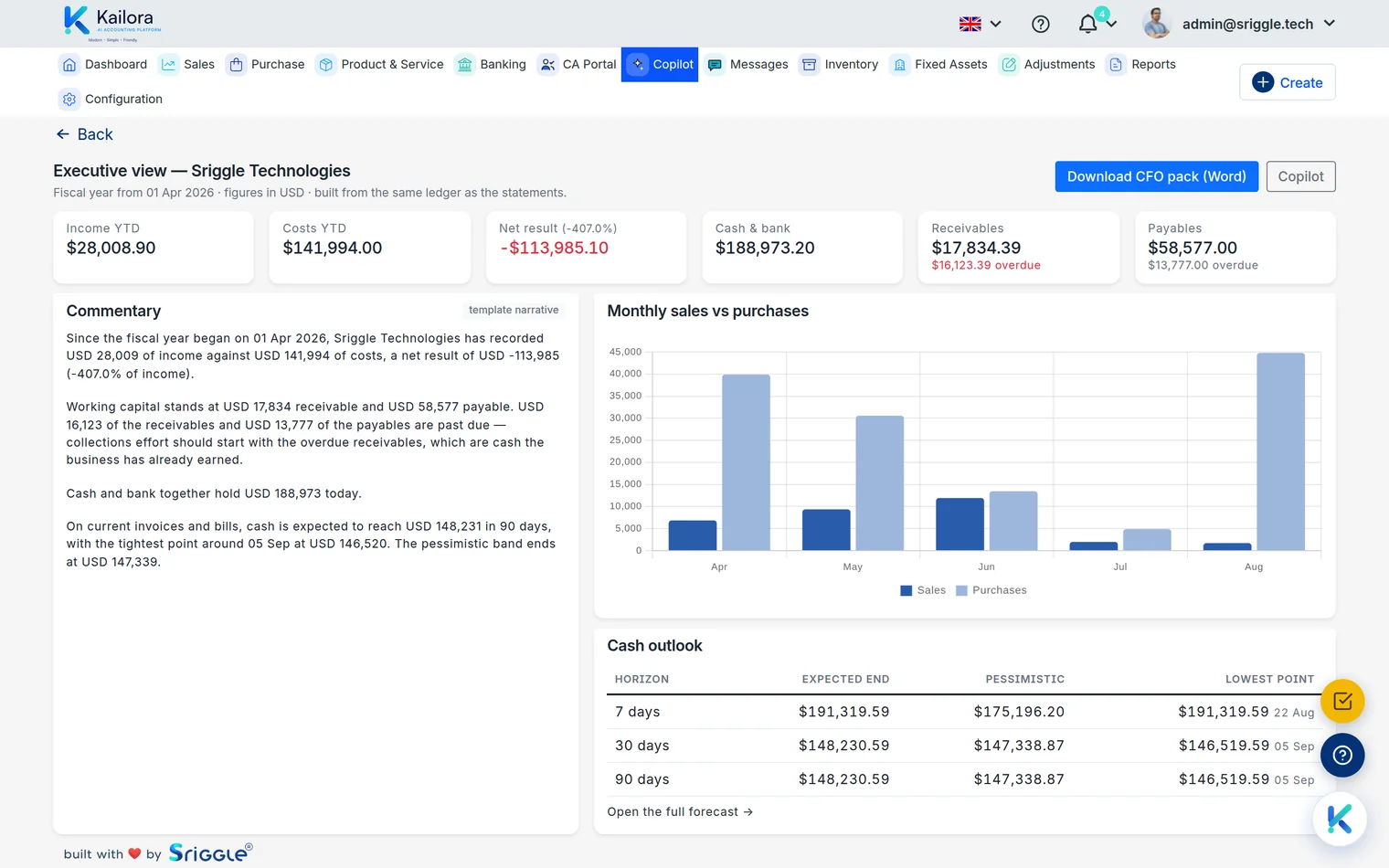The height and width of the screenshot is (868, 1389).
Task: Click the notification count badge
Action: coord(1103,14)
